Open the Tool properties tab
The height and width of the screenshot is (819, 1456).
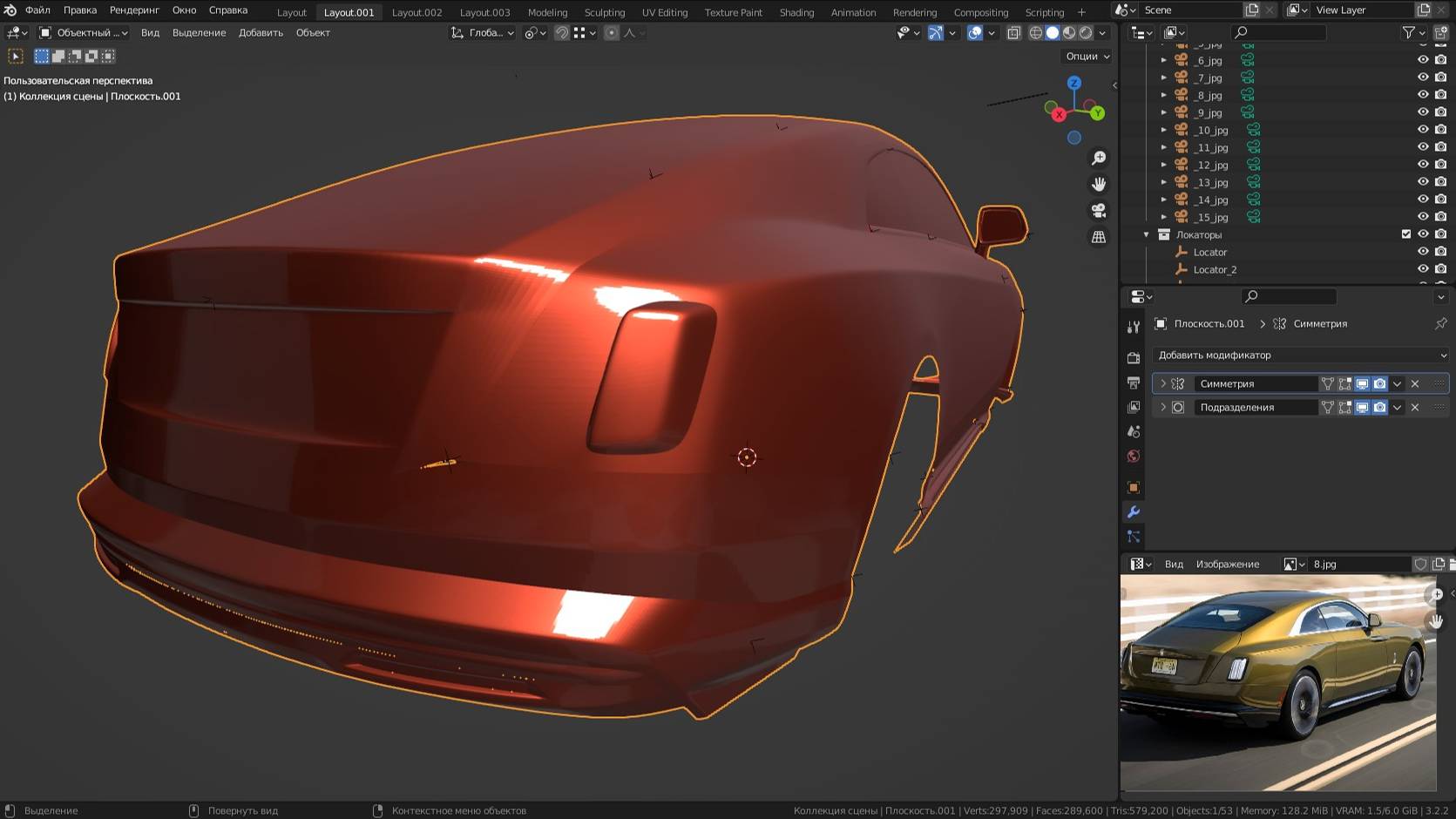(1134, 327)
